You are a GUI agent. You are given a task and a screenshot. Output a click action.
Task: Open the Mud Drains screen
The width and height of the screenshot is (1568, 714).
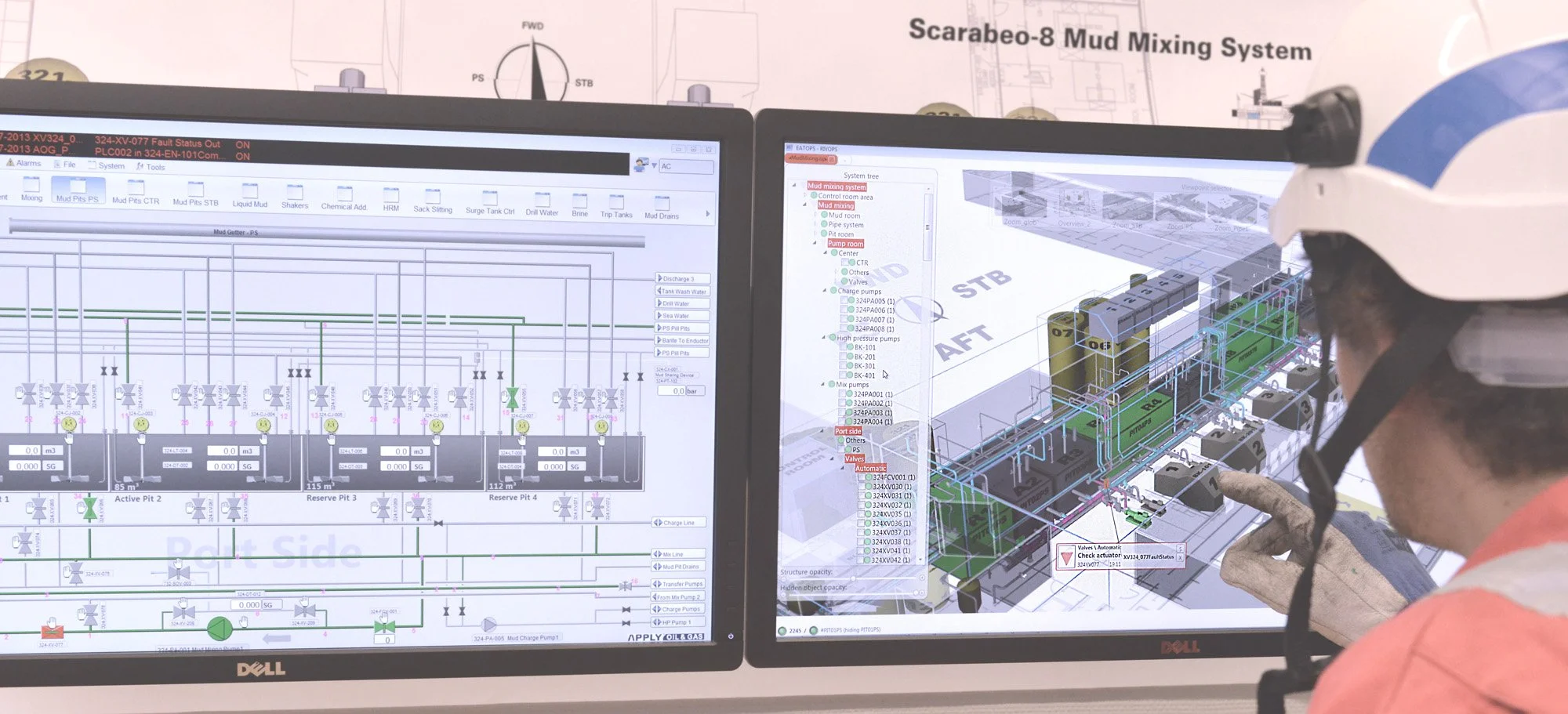click(x=662, y=208)
